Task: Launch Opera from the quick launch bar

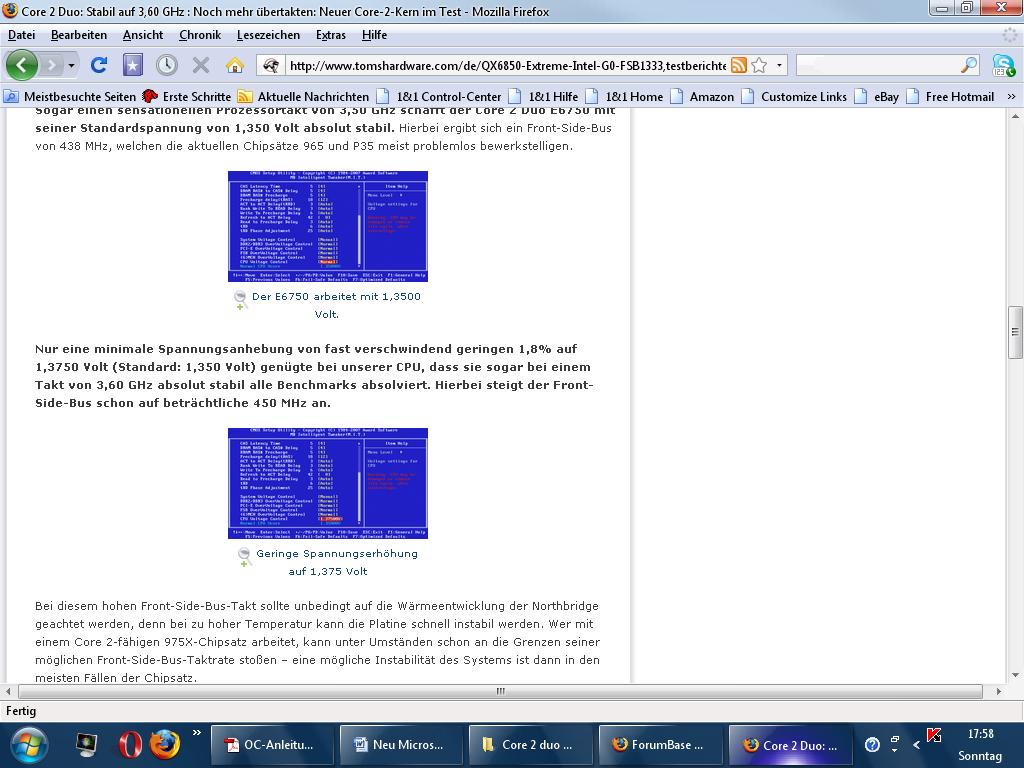Action: pos(130,744)
